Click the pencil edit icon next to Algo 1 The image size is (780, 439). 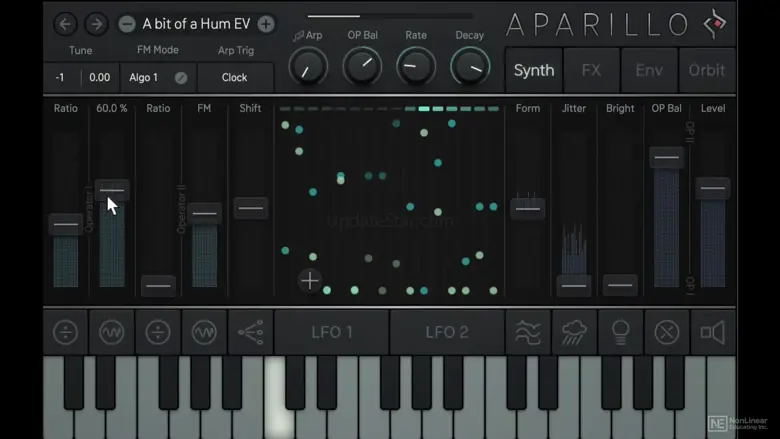181,78
